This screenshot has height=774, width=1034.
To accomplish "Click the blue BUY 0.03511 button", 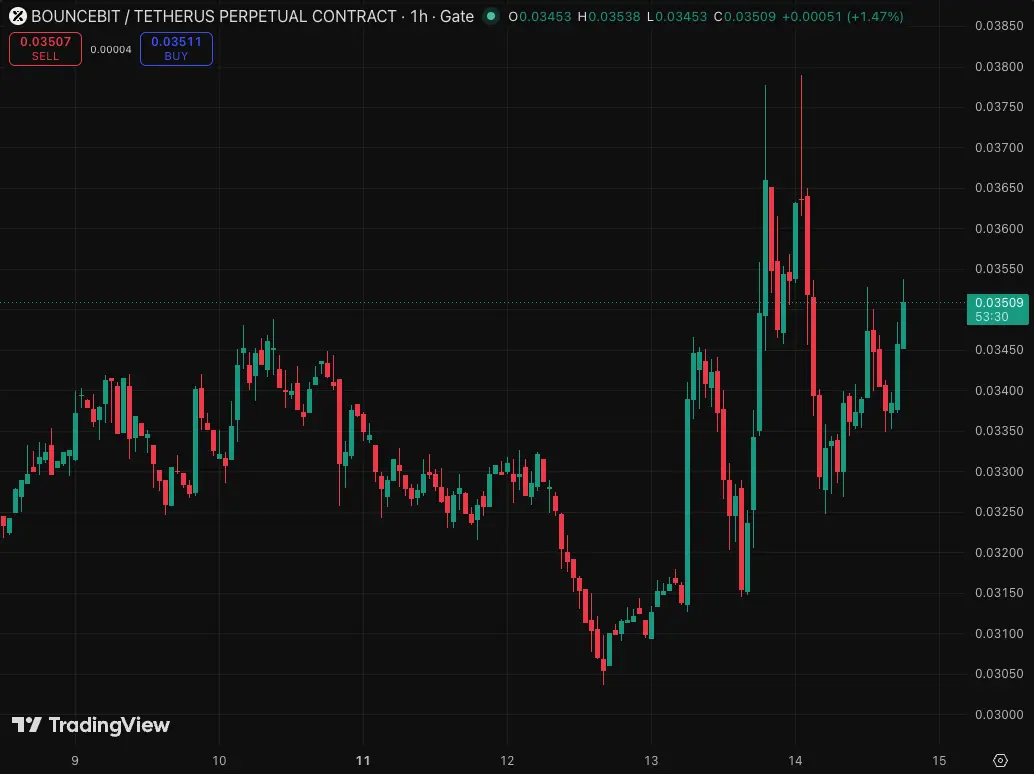I will [176, 49].
